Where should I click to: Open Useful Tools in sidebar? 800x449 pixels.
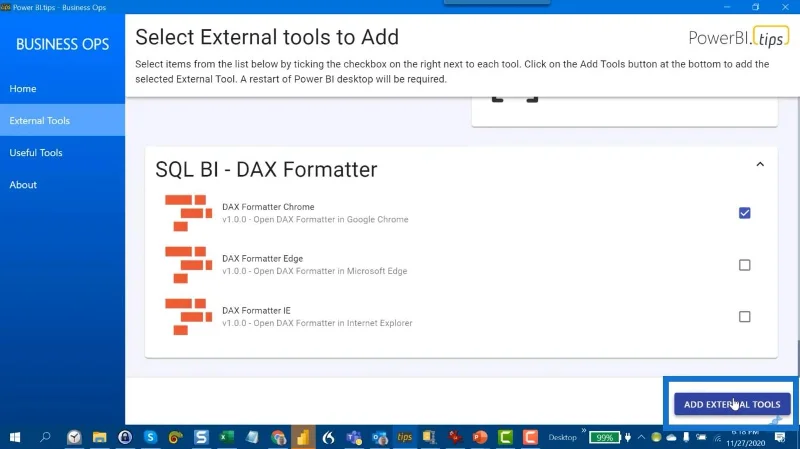[x=62, y=153]
